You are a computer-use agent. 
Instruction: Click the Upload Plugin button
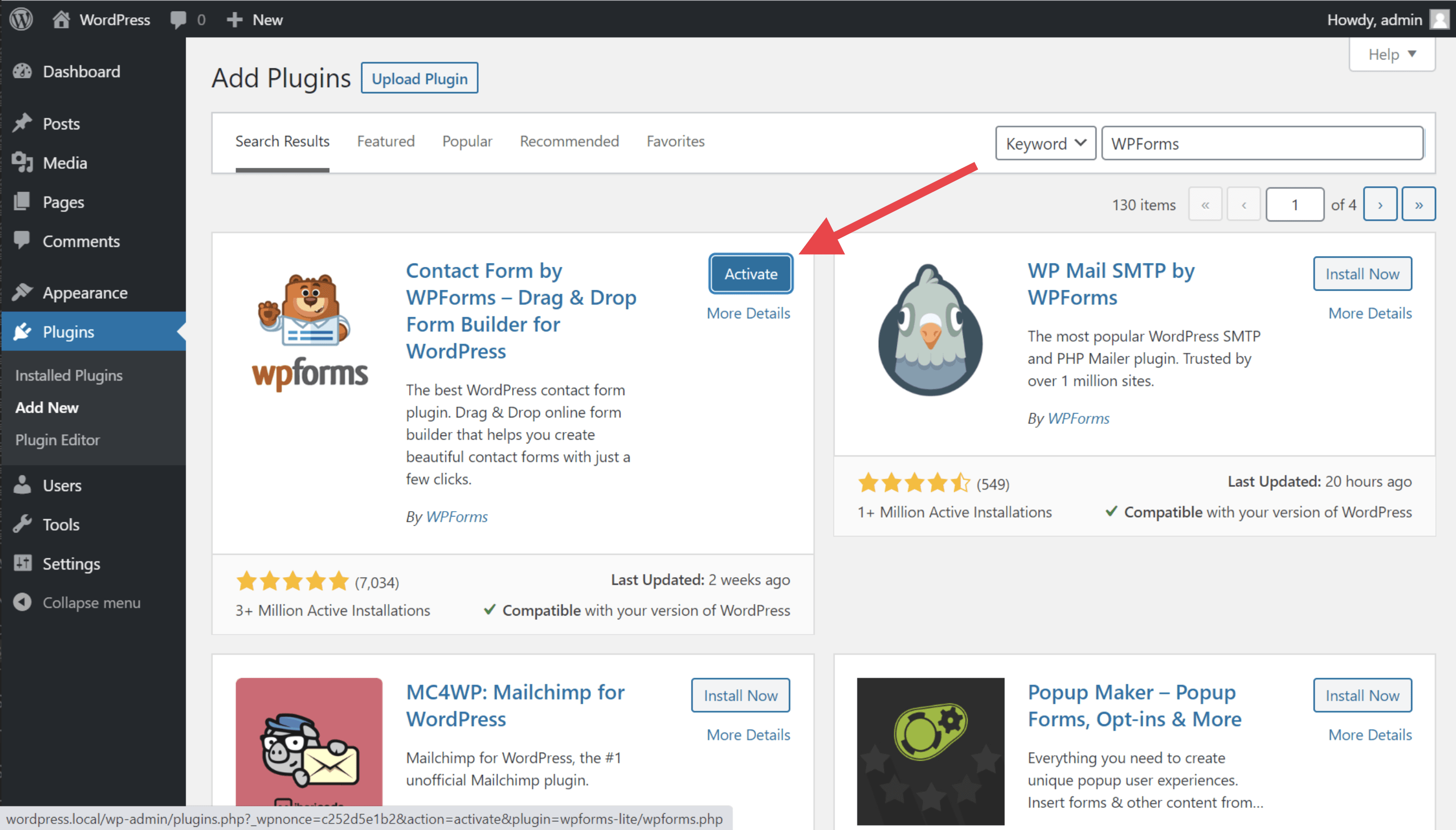[x=419, y=78]
